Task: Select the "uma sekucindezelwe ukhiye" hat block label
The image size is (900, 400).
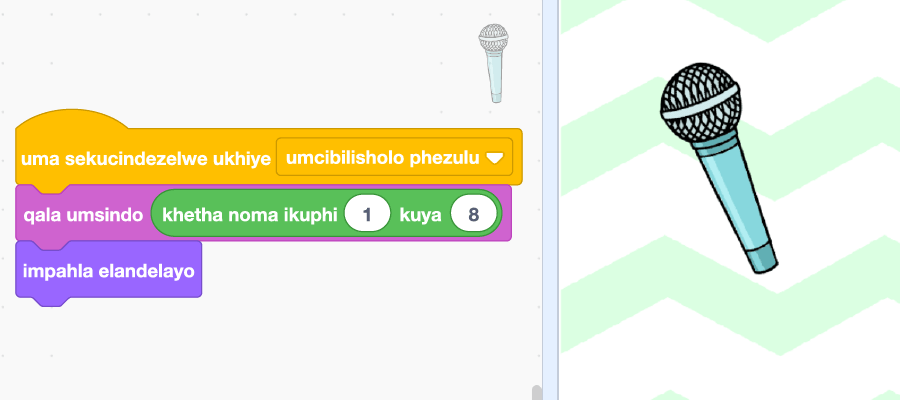Action: pos(145,158)
